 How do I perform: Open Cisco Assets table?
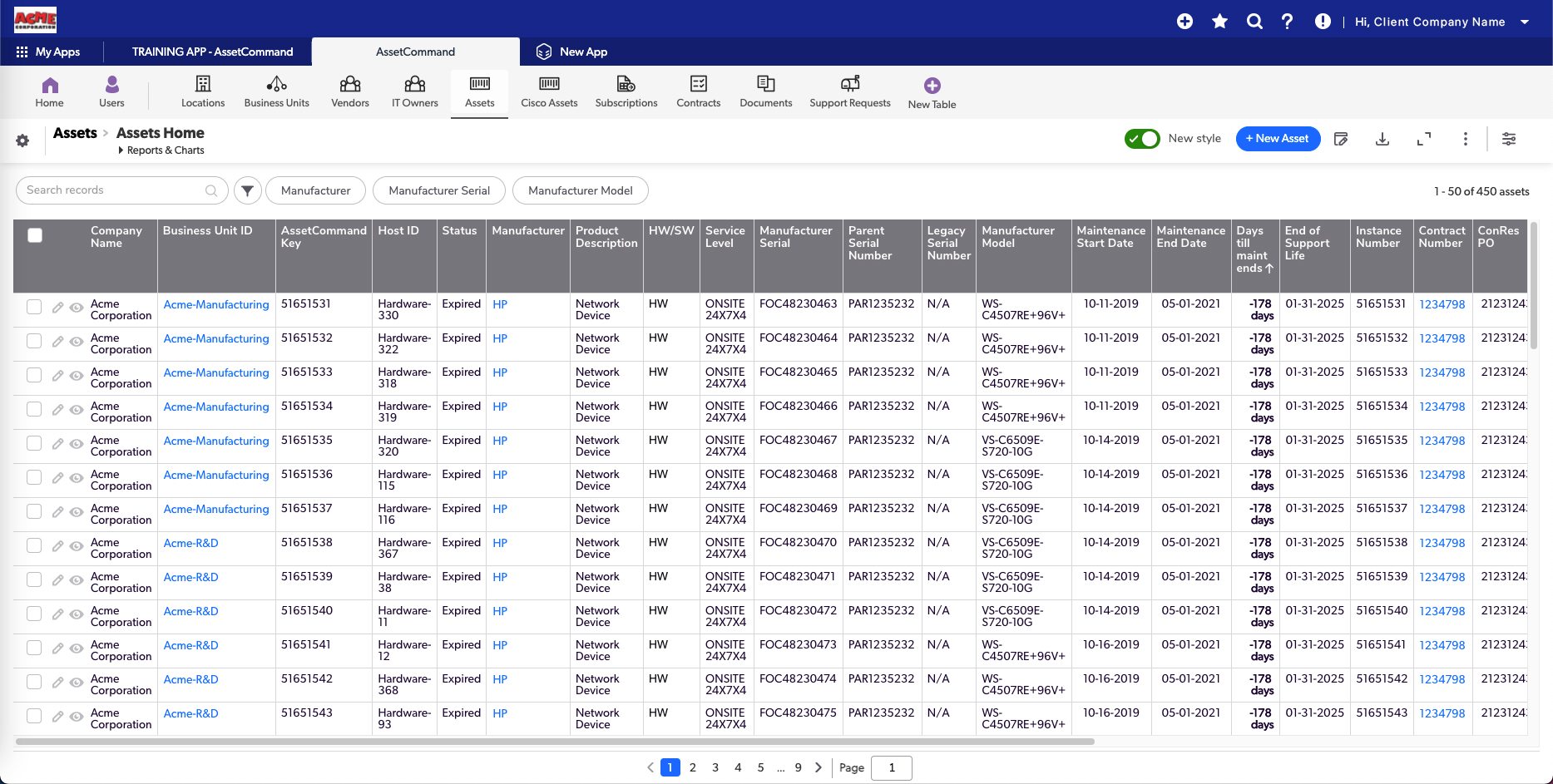click(549, 91)
